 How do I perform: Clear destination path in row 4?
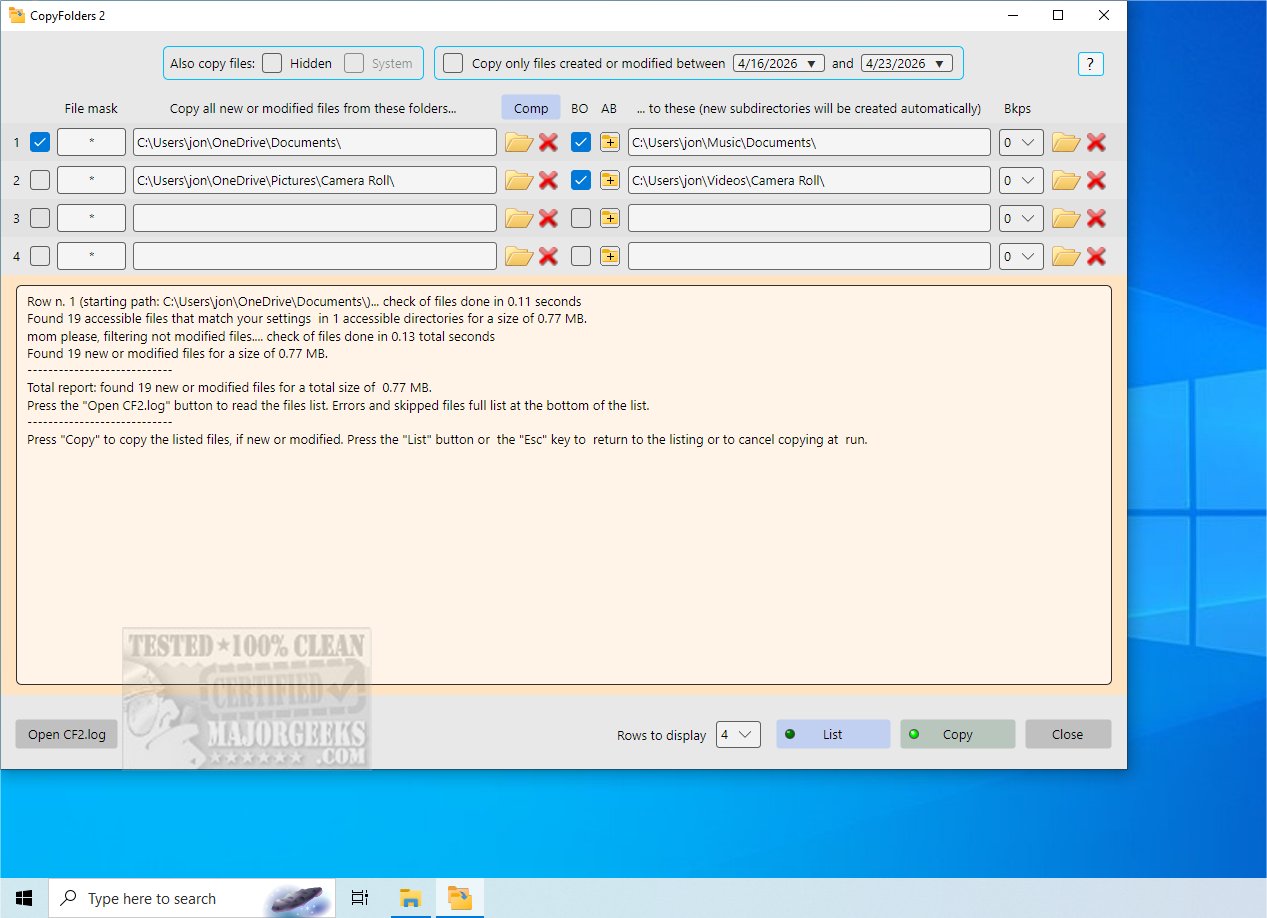point(1096,256)
